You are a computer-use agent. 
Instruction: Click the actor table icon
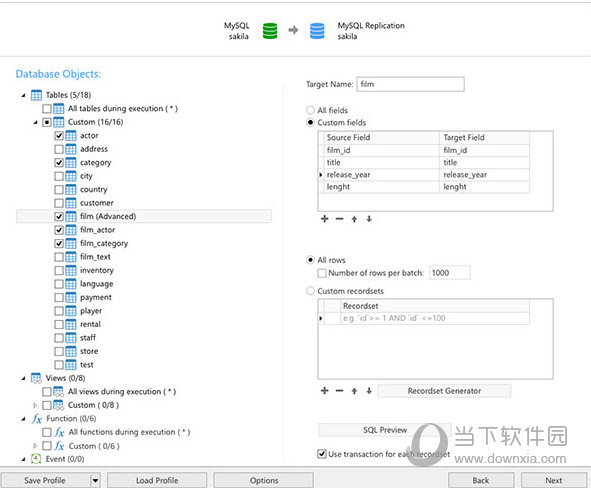pos(70,135)
